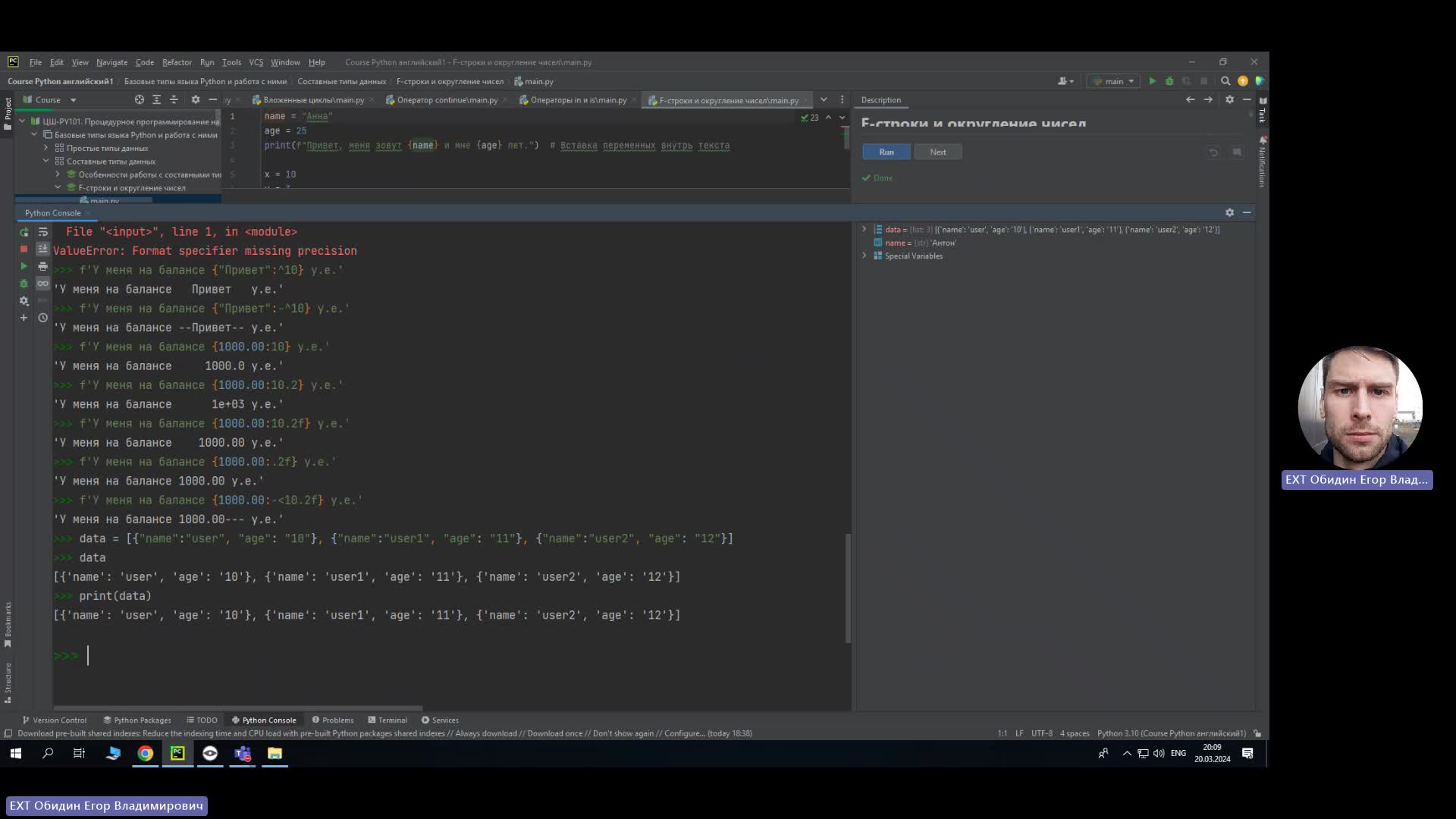The height and width of the screenshot is (819, 1456).
Task: Execute current statement with green play icon in console
Action: [24, 266]
